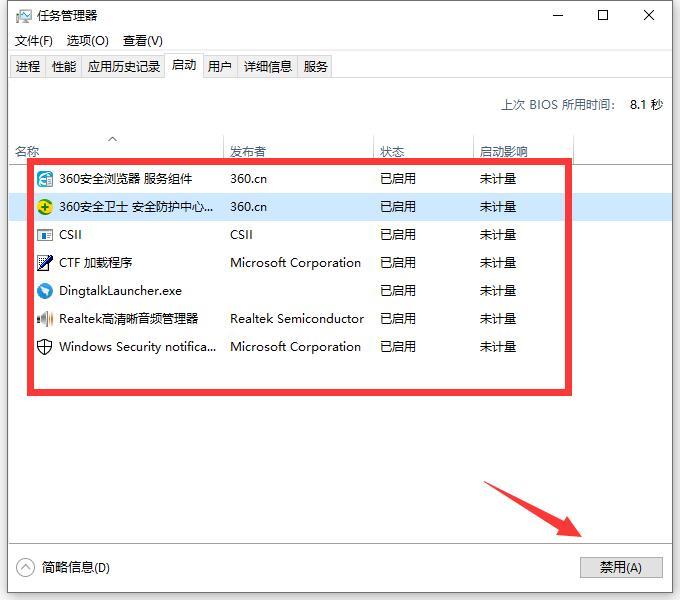Switch to the 详细信息 tab

pyautogui.click(x=268, y=66)
